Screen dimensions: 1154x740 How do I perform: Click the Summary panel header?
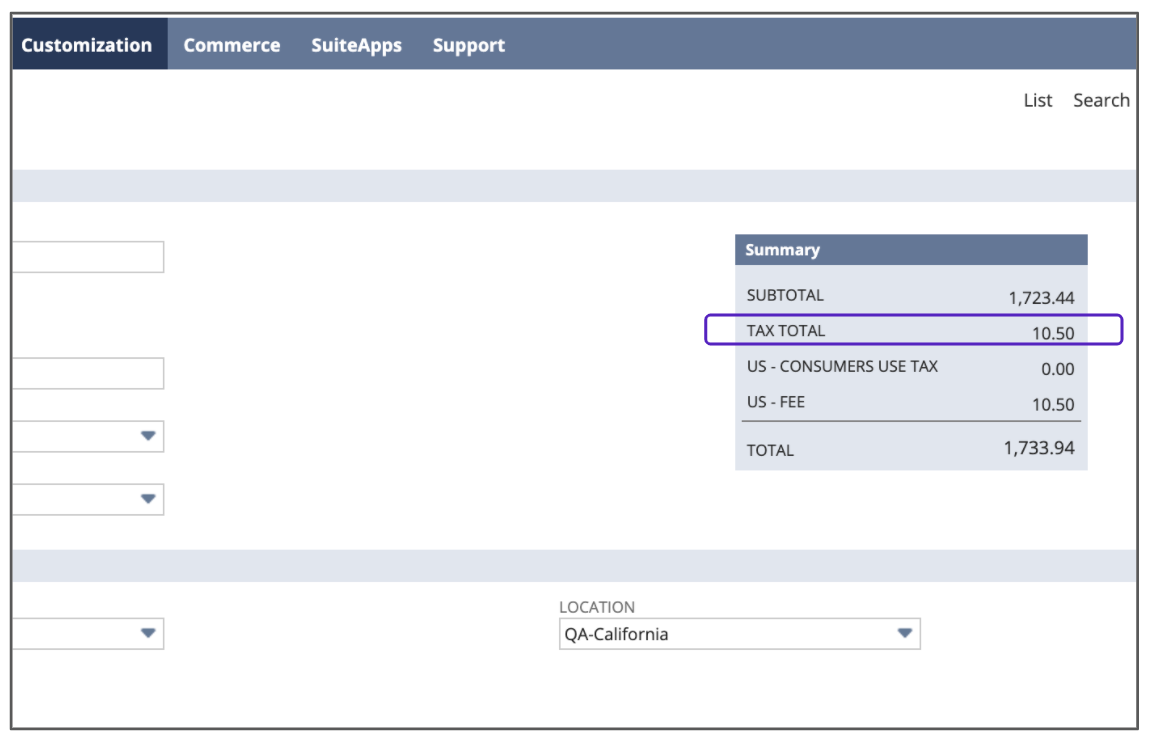pos(910,250)
